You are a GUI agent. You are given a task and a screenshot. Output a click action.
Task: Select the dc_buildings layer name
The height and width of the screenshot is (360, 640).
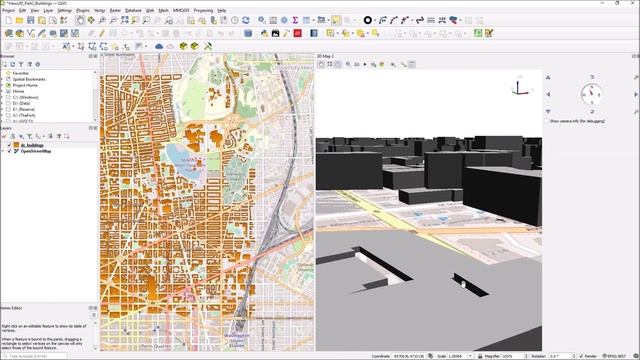[x=32, y=145]
